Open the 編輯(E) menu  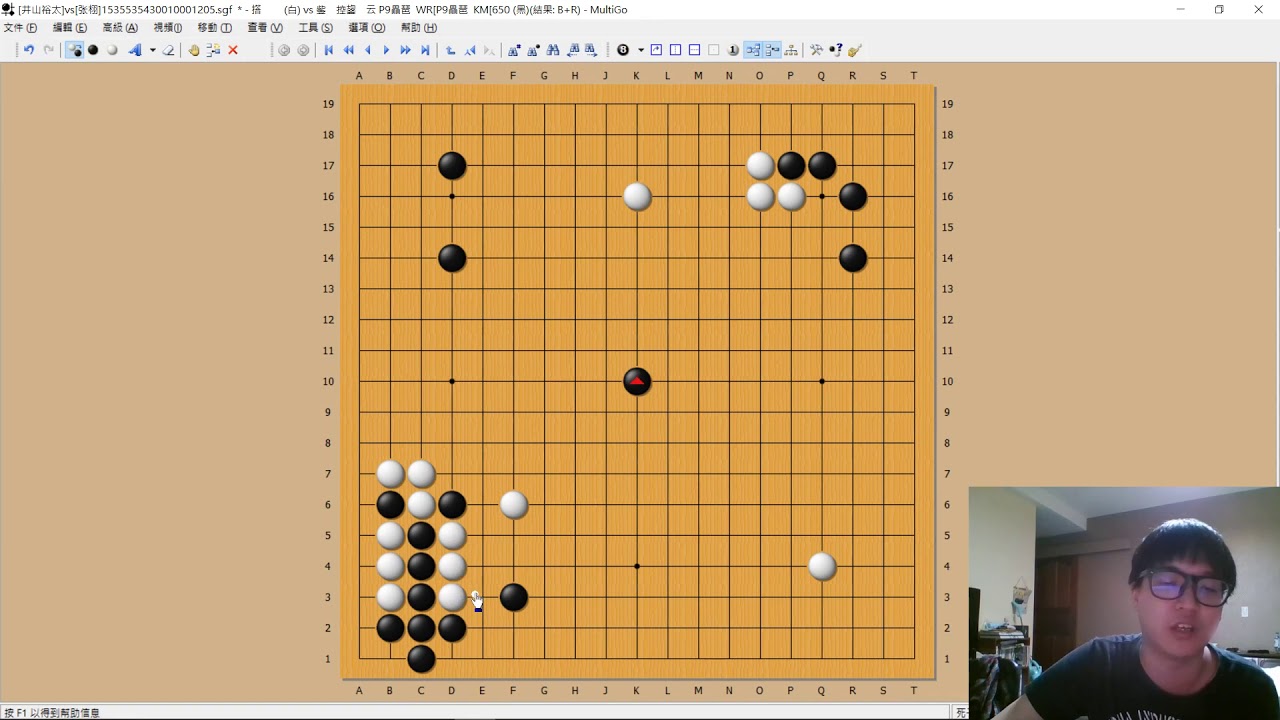70,28
